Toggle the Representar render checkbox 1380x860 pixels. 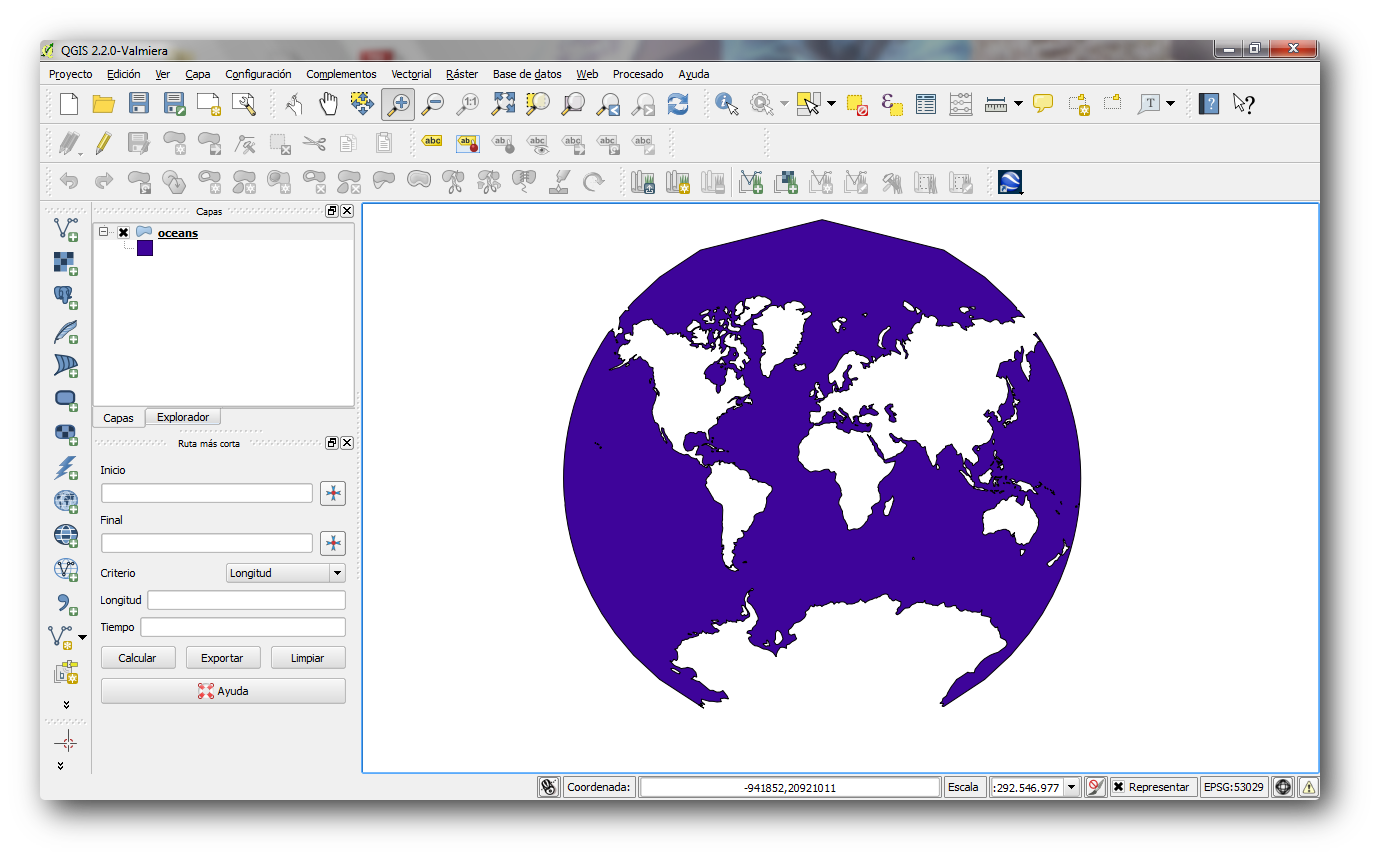coord(1118,787)
